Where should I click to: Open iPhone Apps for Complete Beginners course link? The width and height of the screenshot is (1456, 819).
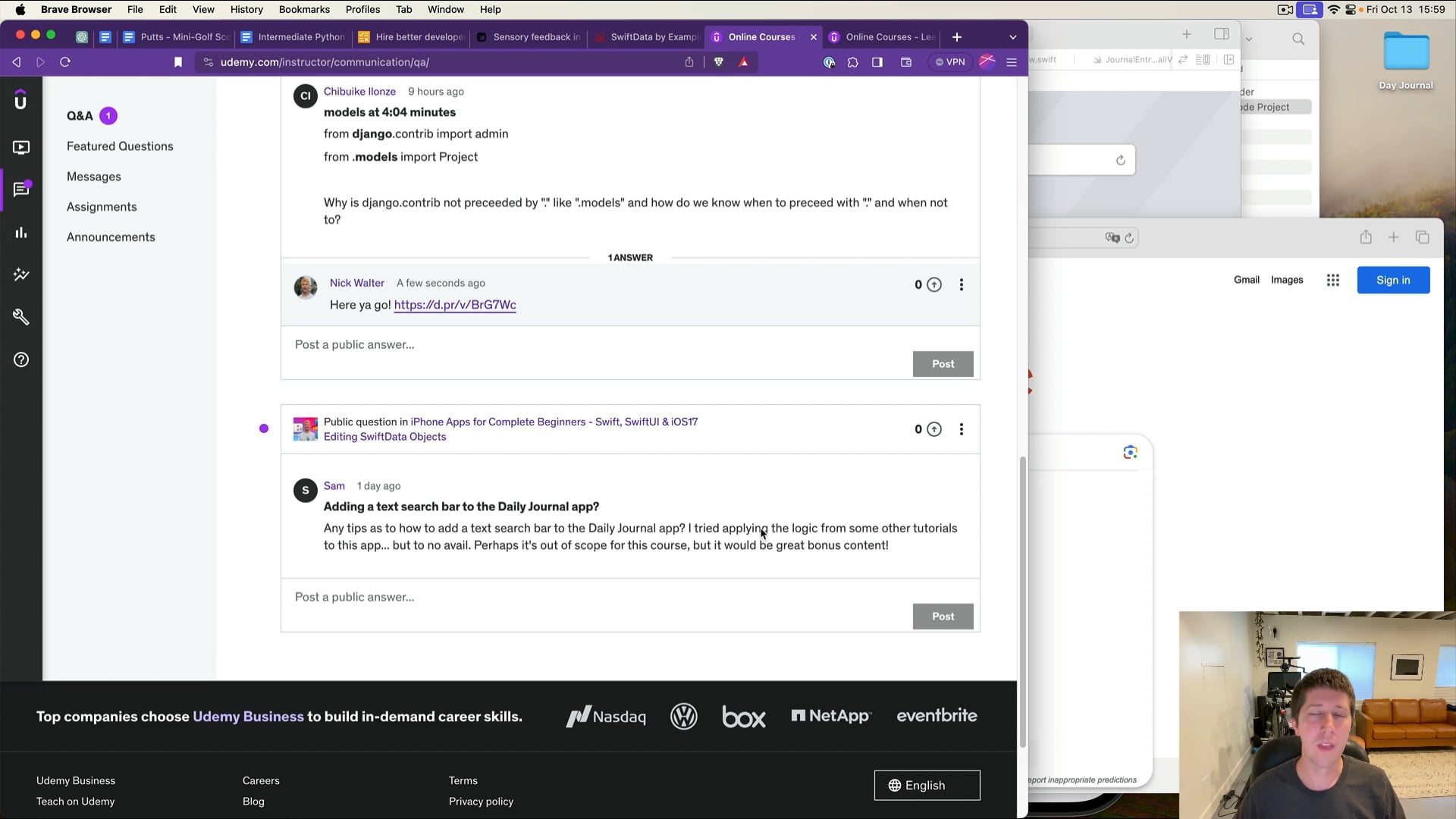pos(554,422)
